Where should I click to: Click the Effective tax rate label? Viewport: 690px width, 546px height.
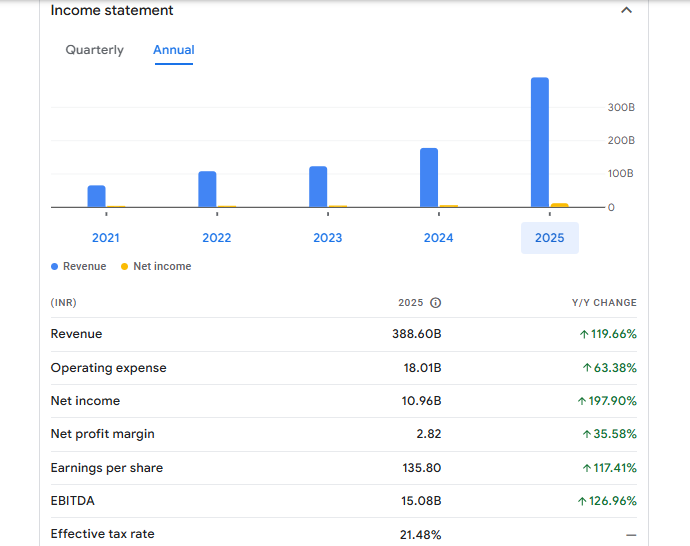click(x=103, y=534)
